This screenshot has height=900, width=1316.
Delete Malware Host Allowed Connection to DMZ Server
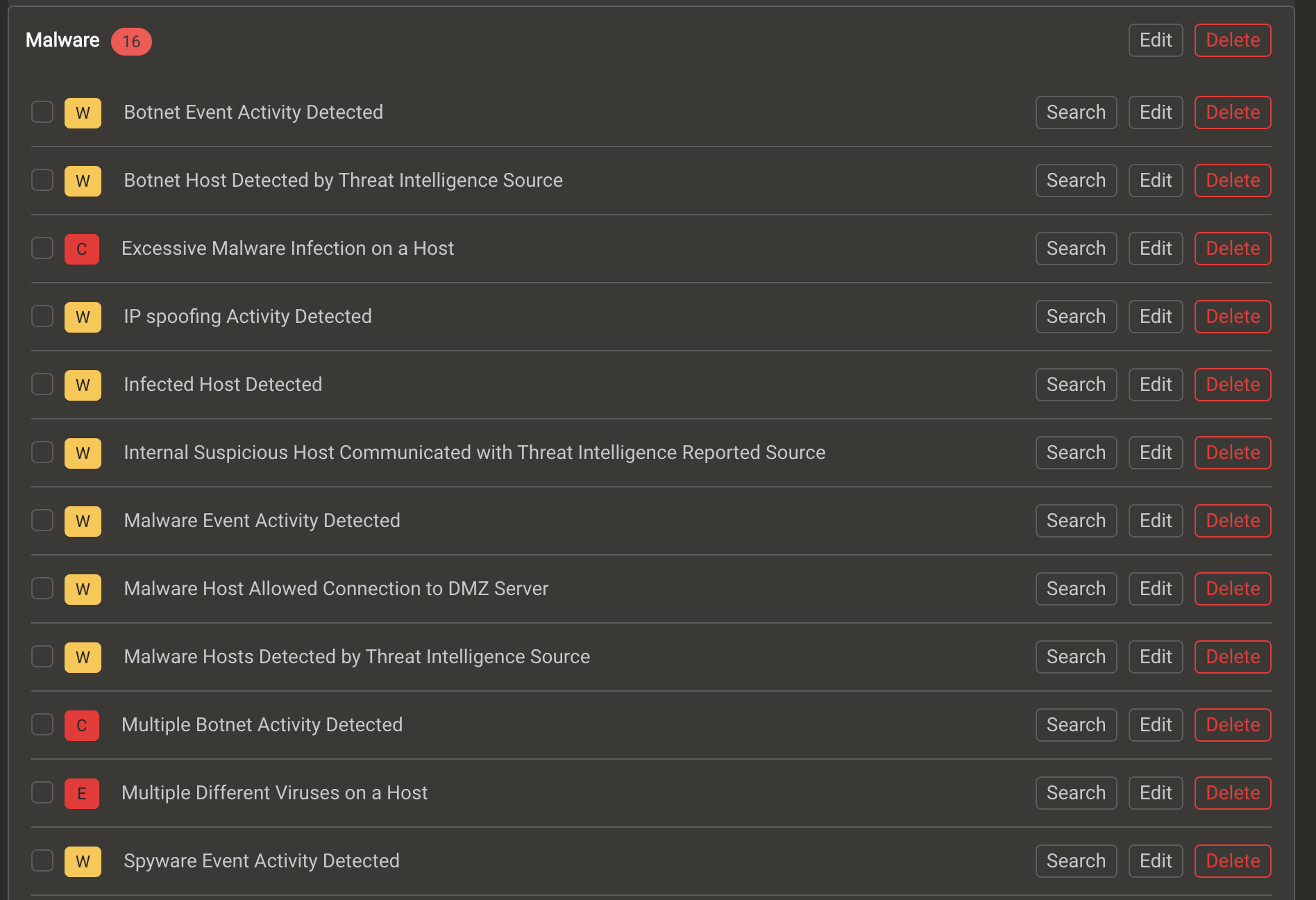coord(1233,589)
